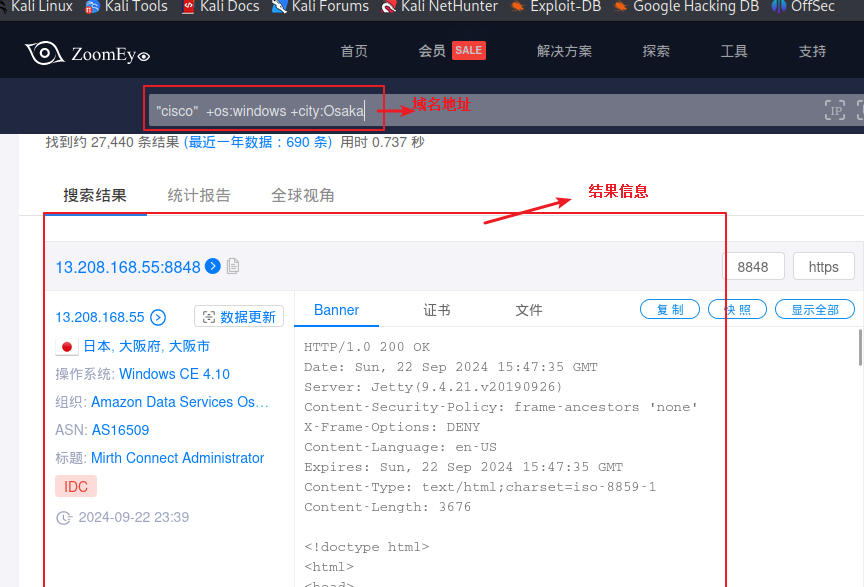Viewport: 864px width, 587px height.
Task: Copy address using icon beside 13.208.168.55:8848
Action: point(233,266)
